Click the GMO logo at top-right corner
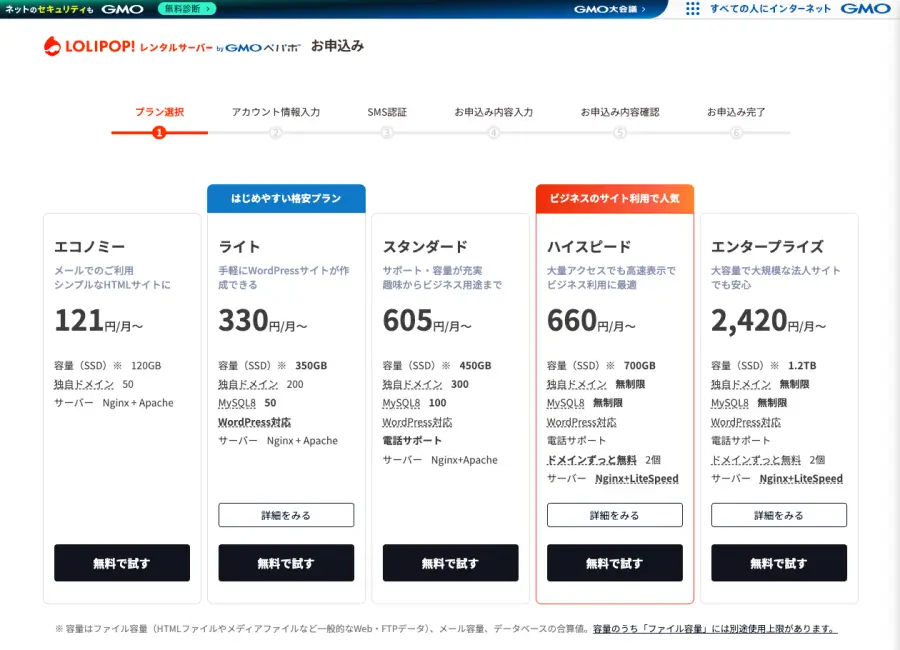Viewport: 900px width, 650px height. (x=865, y=9)
